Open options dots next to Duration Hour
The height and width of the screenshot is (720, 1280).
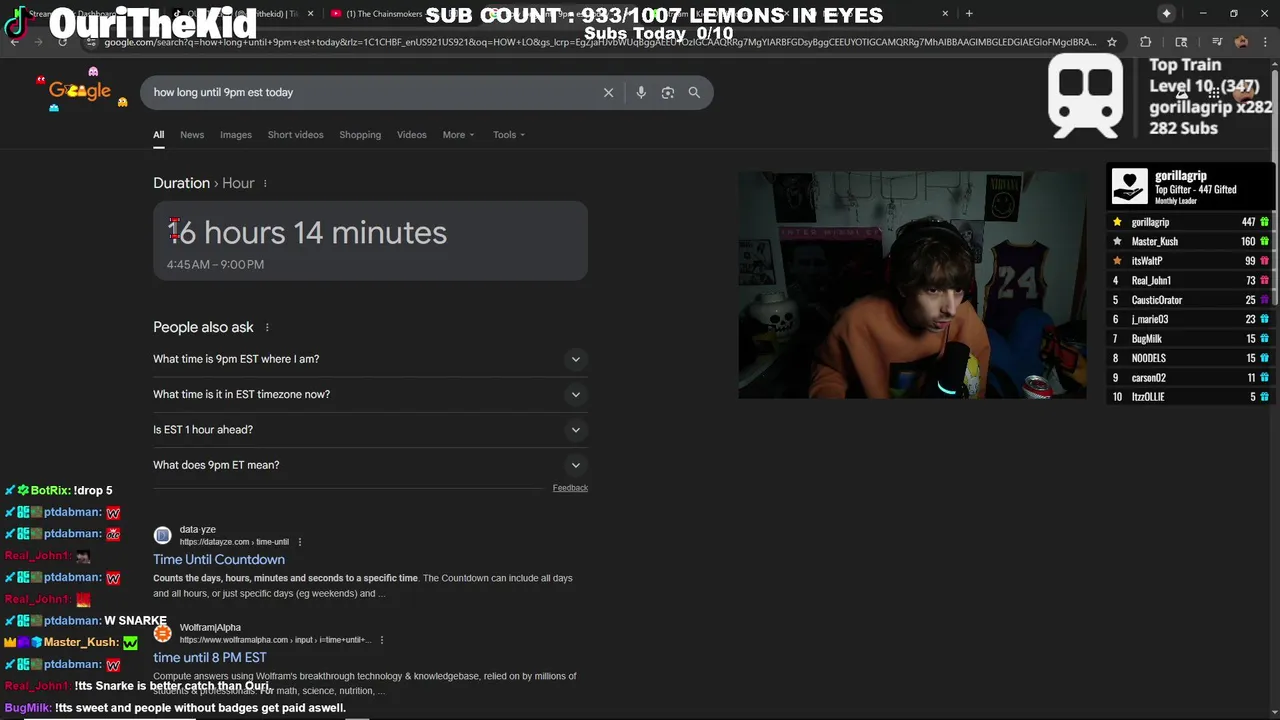(x=265, y=183)
